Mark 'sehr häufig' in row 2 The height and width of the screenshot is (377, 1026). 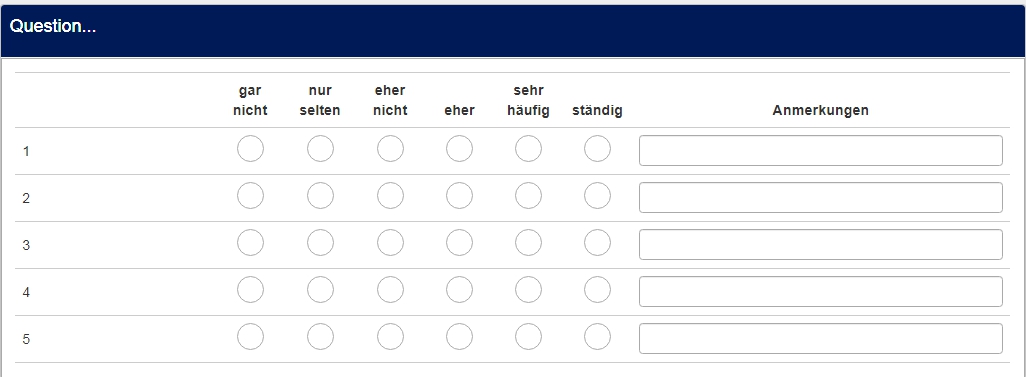(x=528, y=196)
